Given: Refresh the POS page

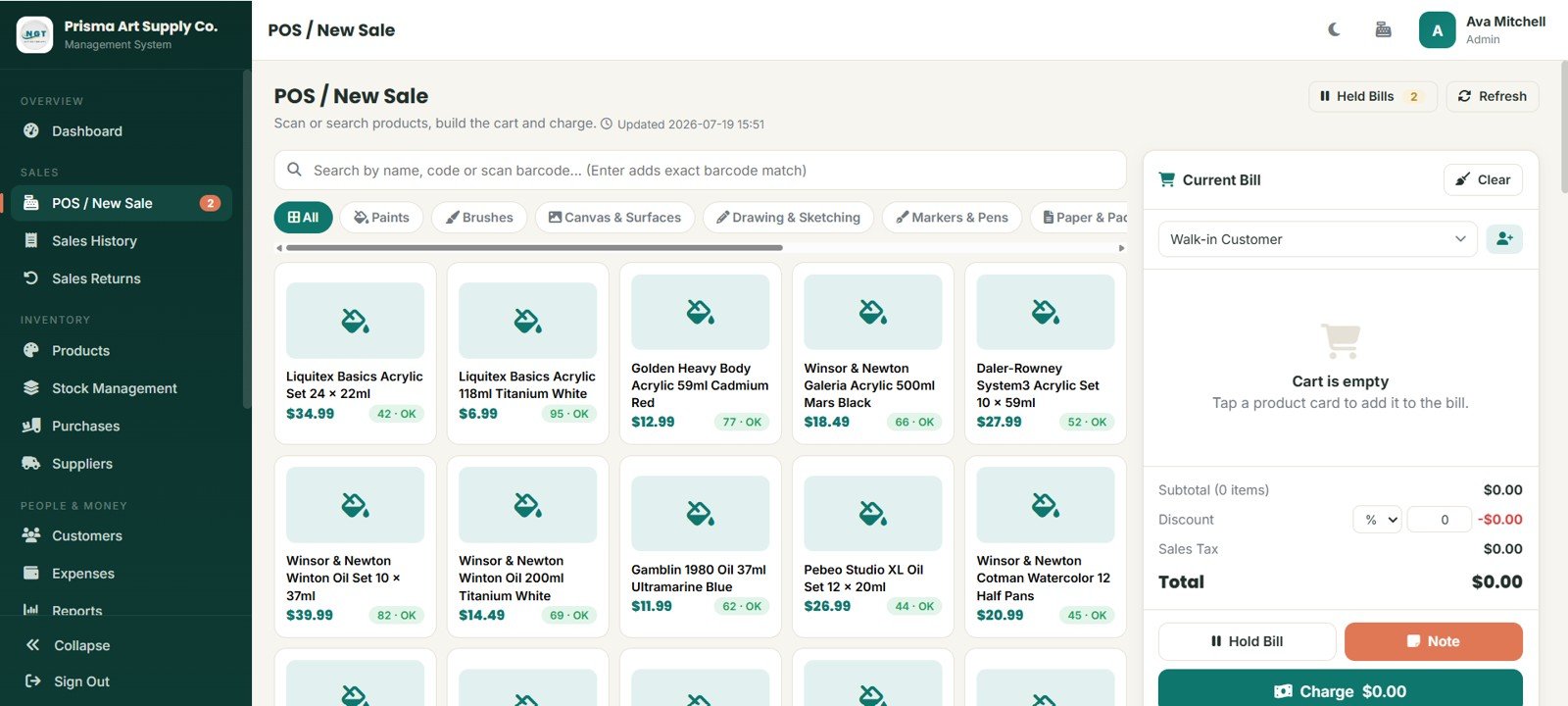Looking at the screenshot, I should point(1493,96).
